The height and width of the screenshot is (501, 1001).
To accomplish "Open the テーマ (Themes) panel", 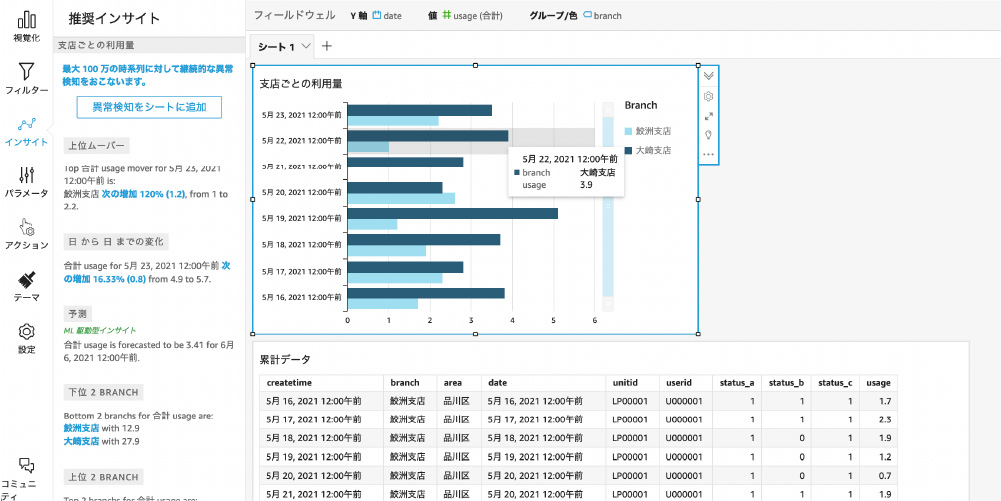I will point(27,285).
